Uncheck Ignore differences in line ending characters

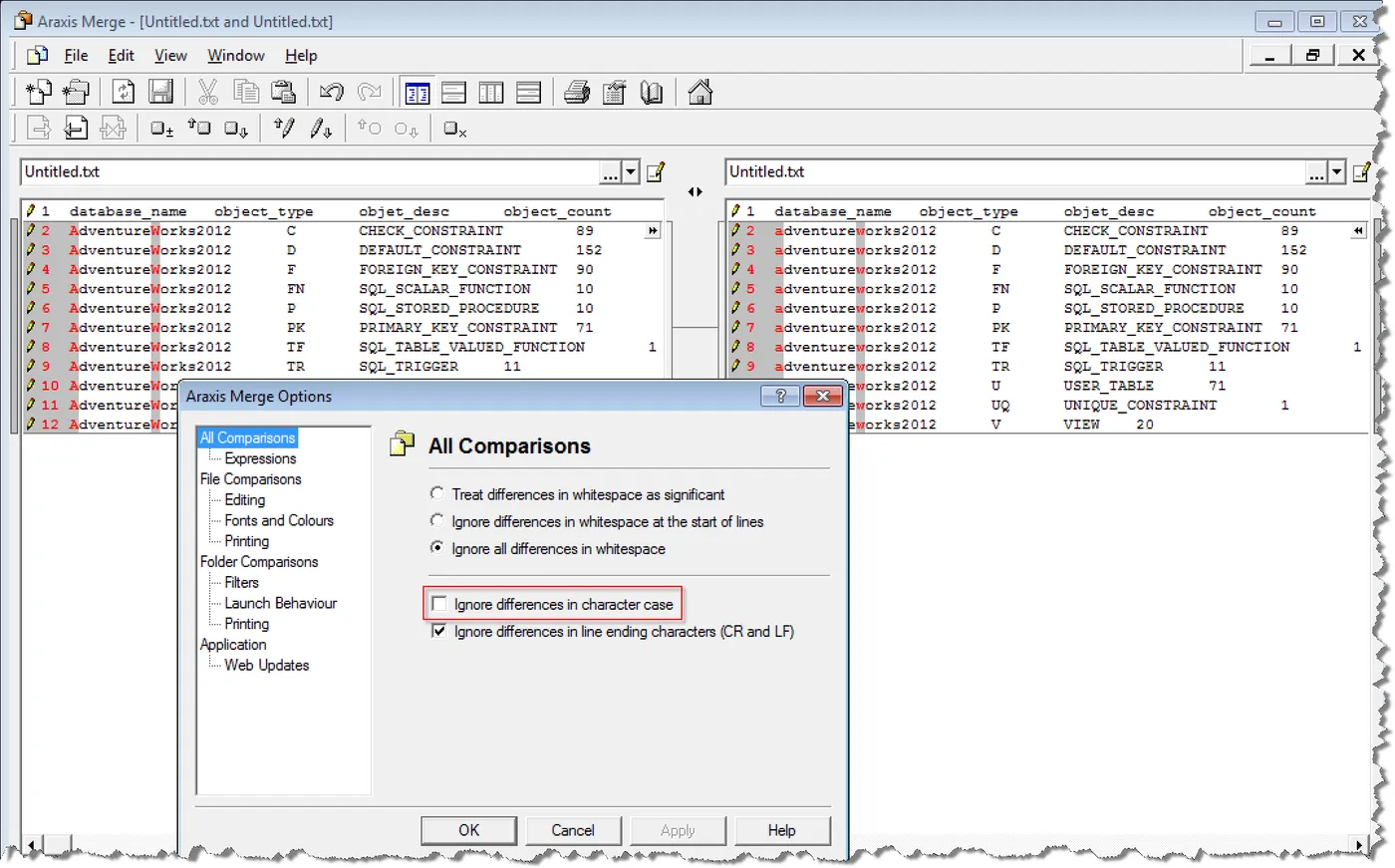438,631
